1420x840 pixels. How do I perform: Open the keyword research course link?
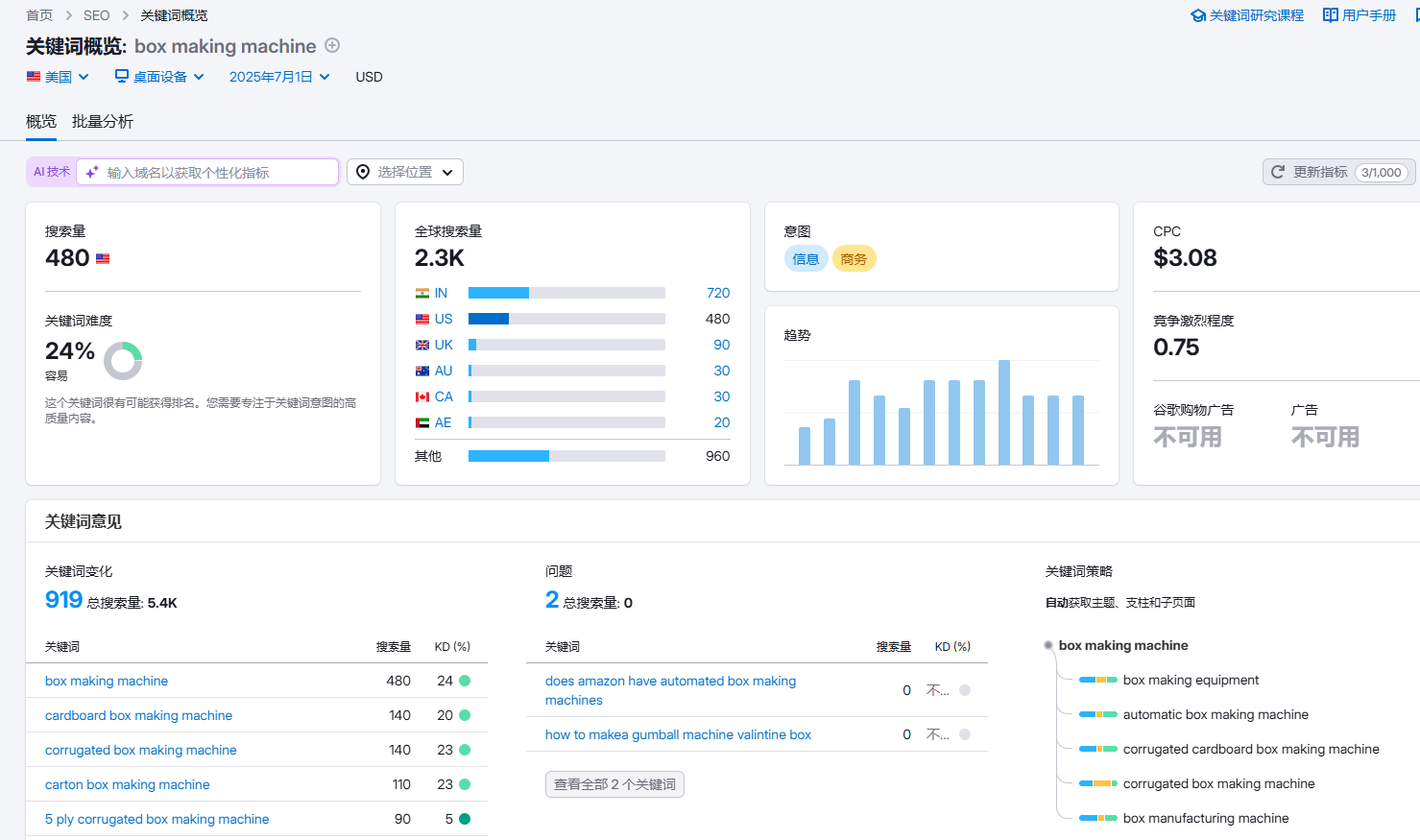coord(1247,15)
